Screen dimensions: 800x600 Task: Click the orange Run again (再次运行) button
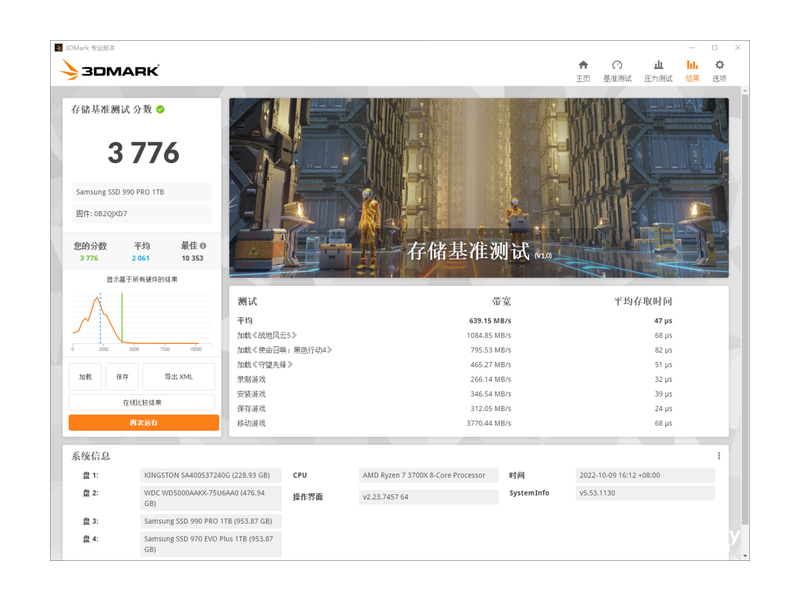coord(144,422)
